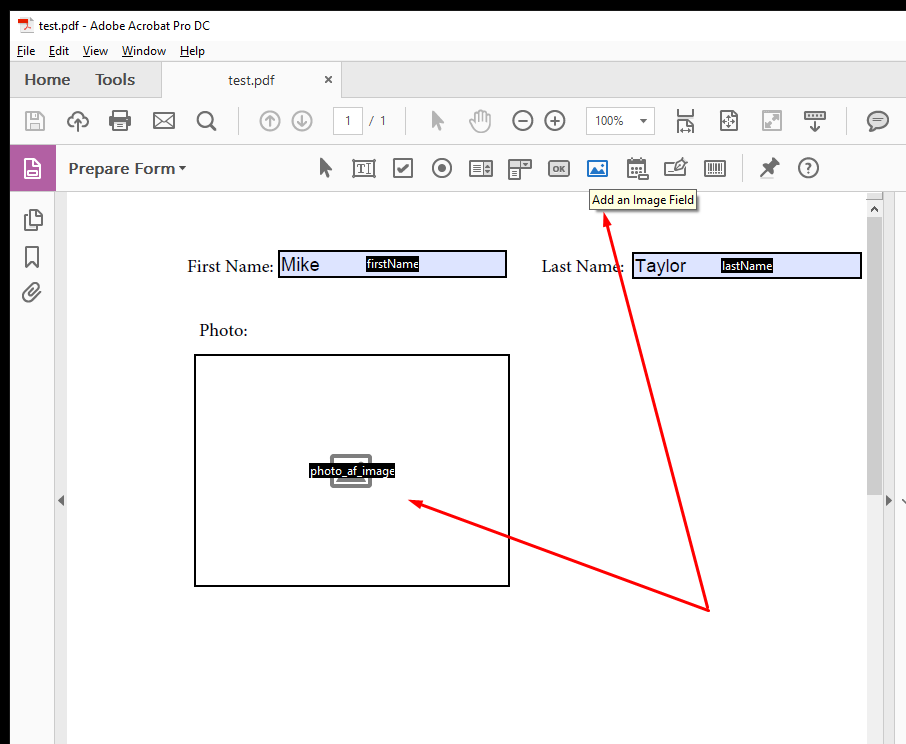Add a List Box field tool
This screenshot has height=744, width=906.
tap(481, 169)
